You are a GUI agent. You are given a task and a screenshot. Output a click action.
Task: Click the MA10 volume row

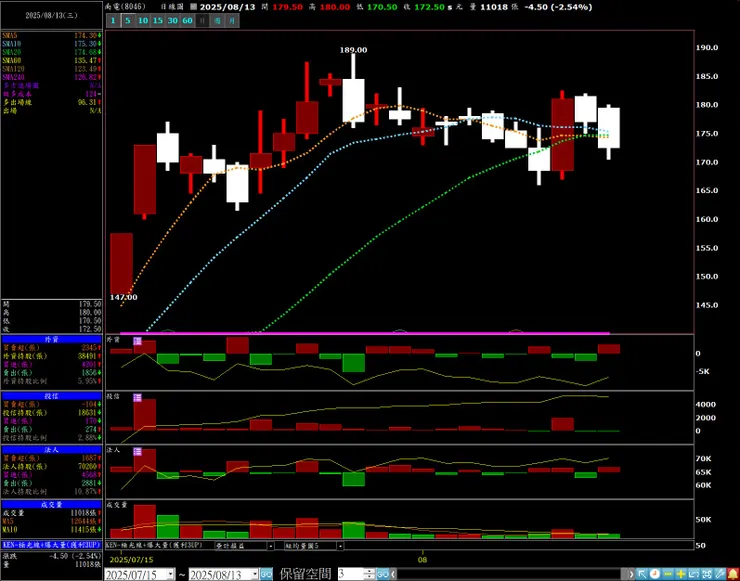[51, 530]
